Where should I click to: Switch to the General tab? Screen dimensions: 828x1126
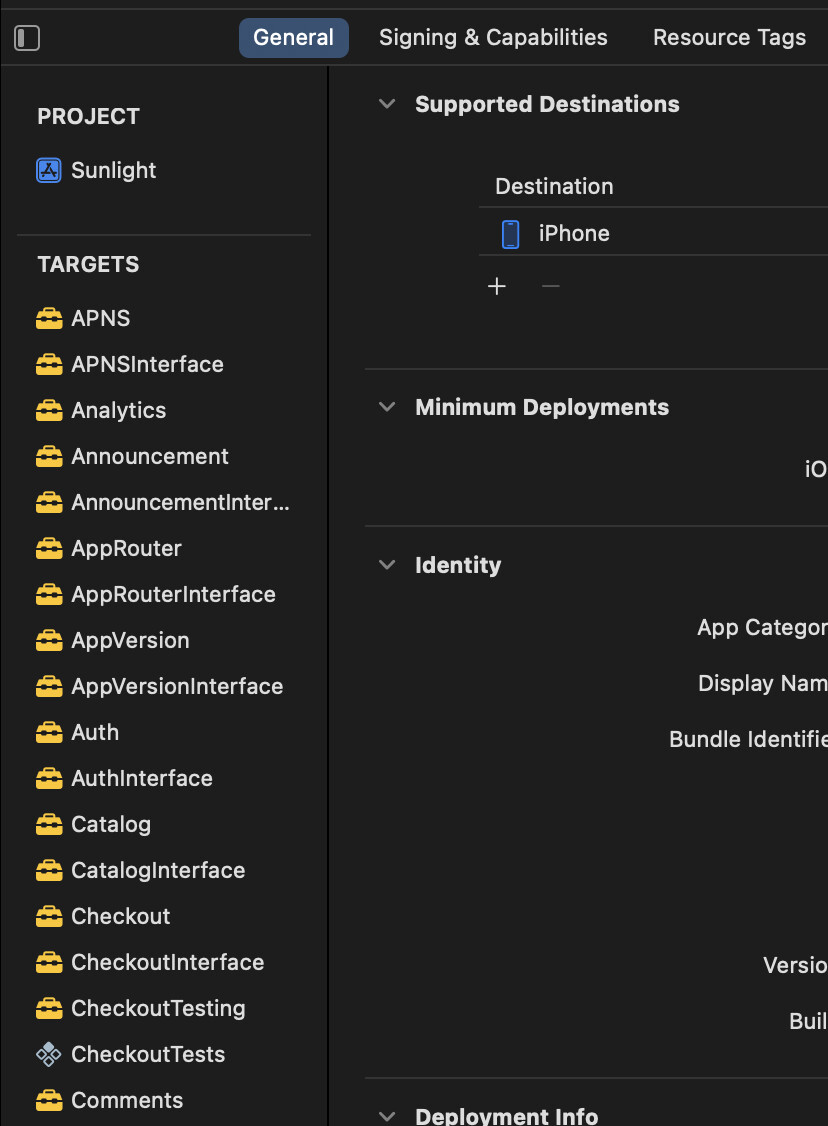[x=294, y=37]
